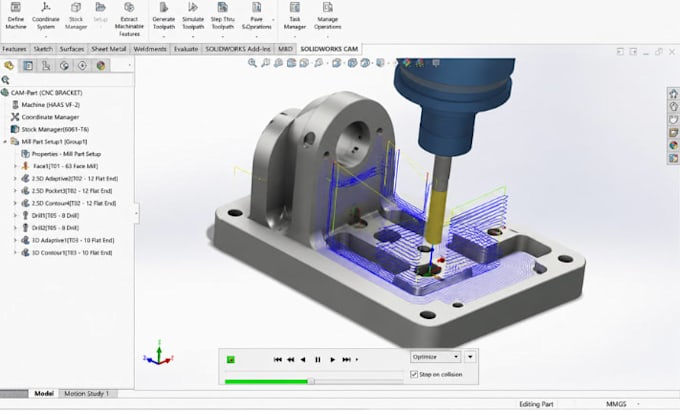Open the Generate Toolpath dropdown arrow
This screenshot has width=680, height=411.
coord(163,36)
